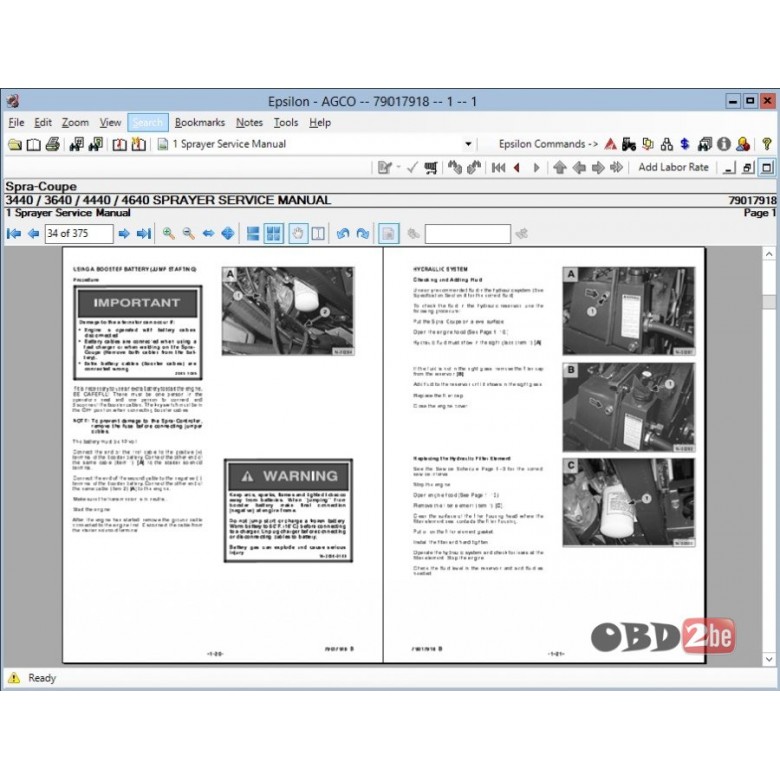Open the Search menu
This screenshot has height=780, width=780.
tap(148, 122)
